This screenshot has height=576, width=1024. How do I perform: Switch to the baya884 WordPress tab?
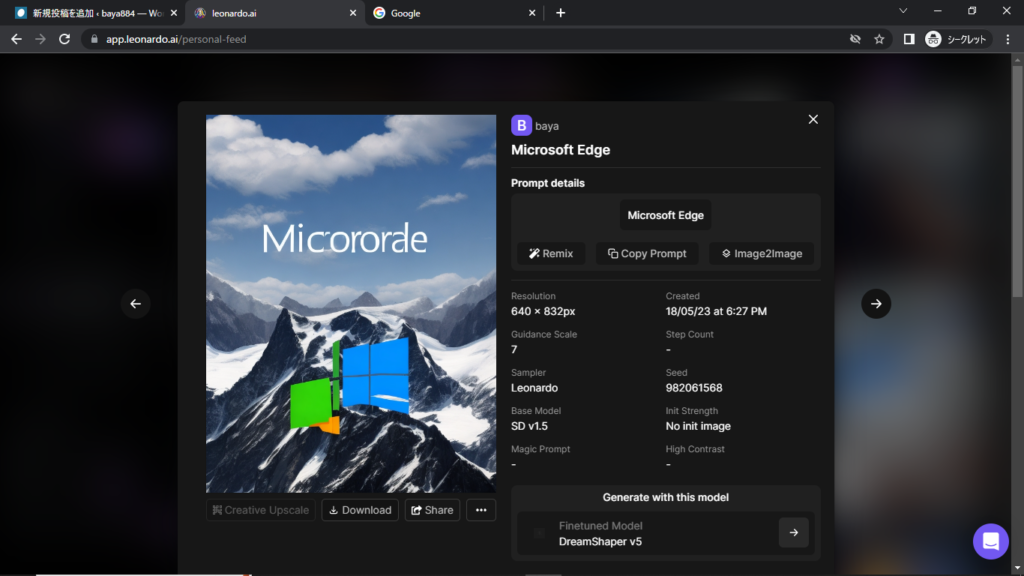point(90,13)
